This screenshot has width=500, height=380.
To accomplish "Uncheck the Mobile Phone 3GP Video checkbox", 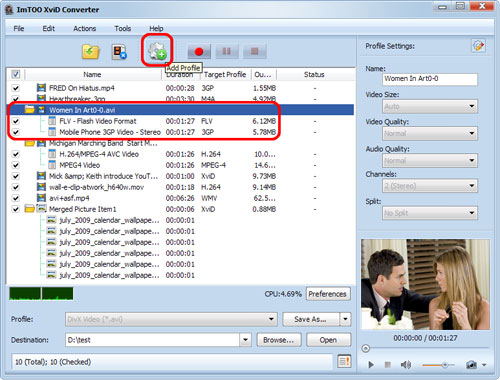I will (x=16, y=132).
